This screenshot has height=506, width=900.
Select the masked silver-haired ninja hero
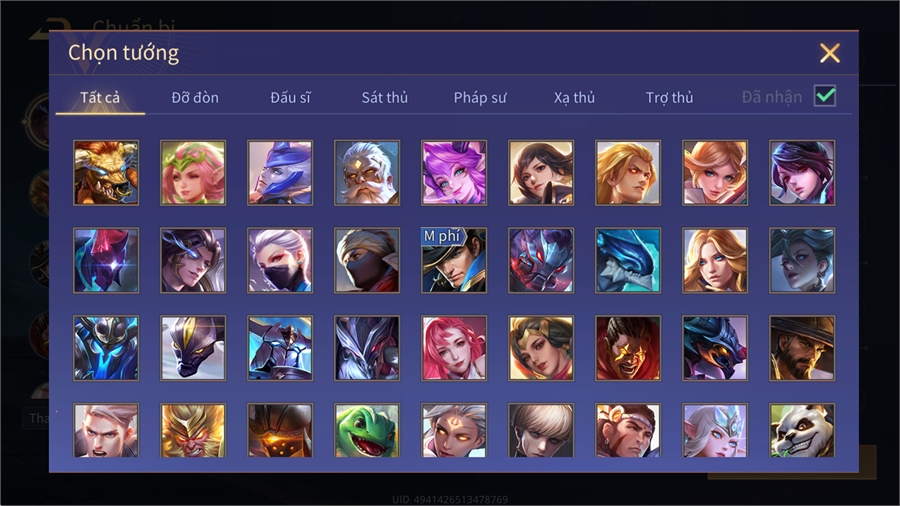coord(280,260)
